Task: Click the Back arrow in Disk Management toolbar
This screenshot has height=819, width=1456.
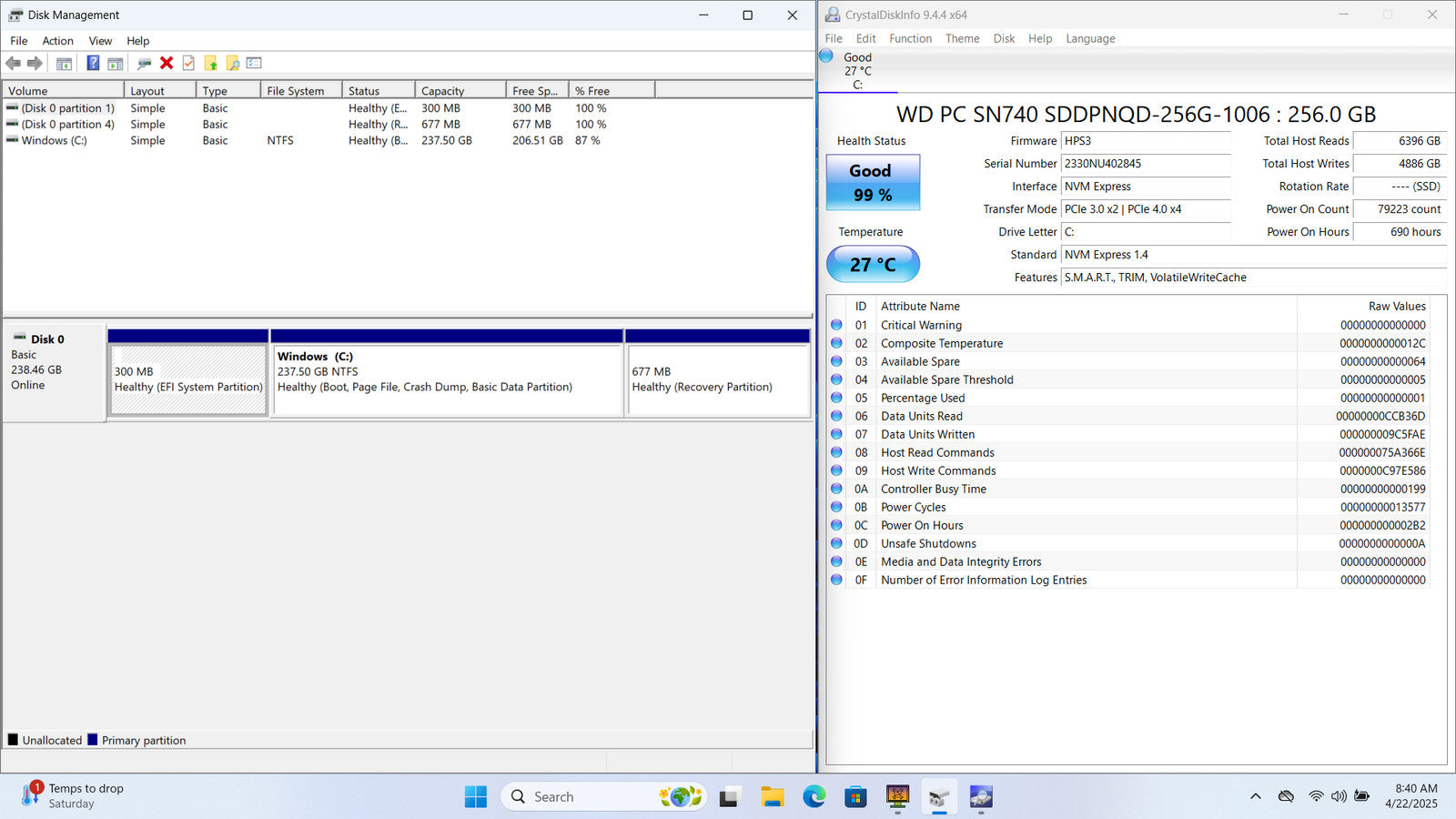Action: [x=13, y=63]
